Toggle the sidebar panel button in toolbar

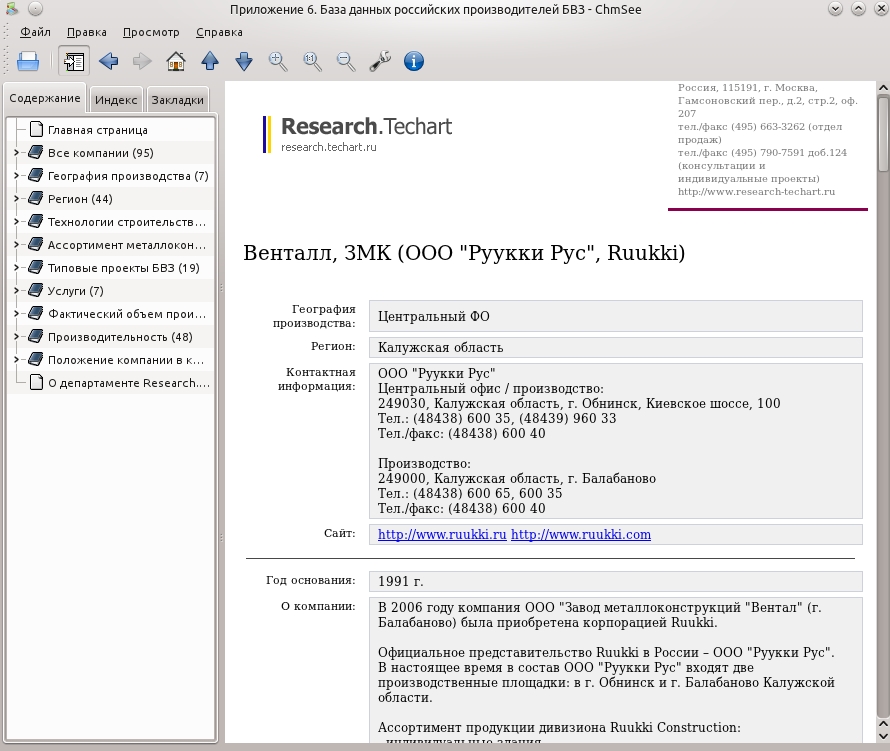(74, 61)
